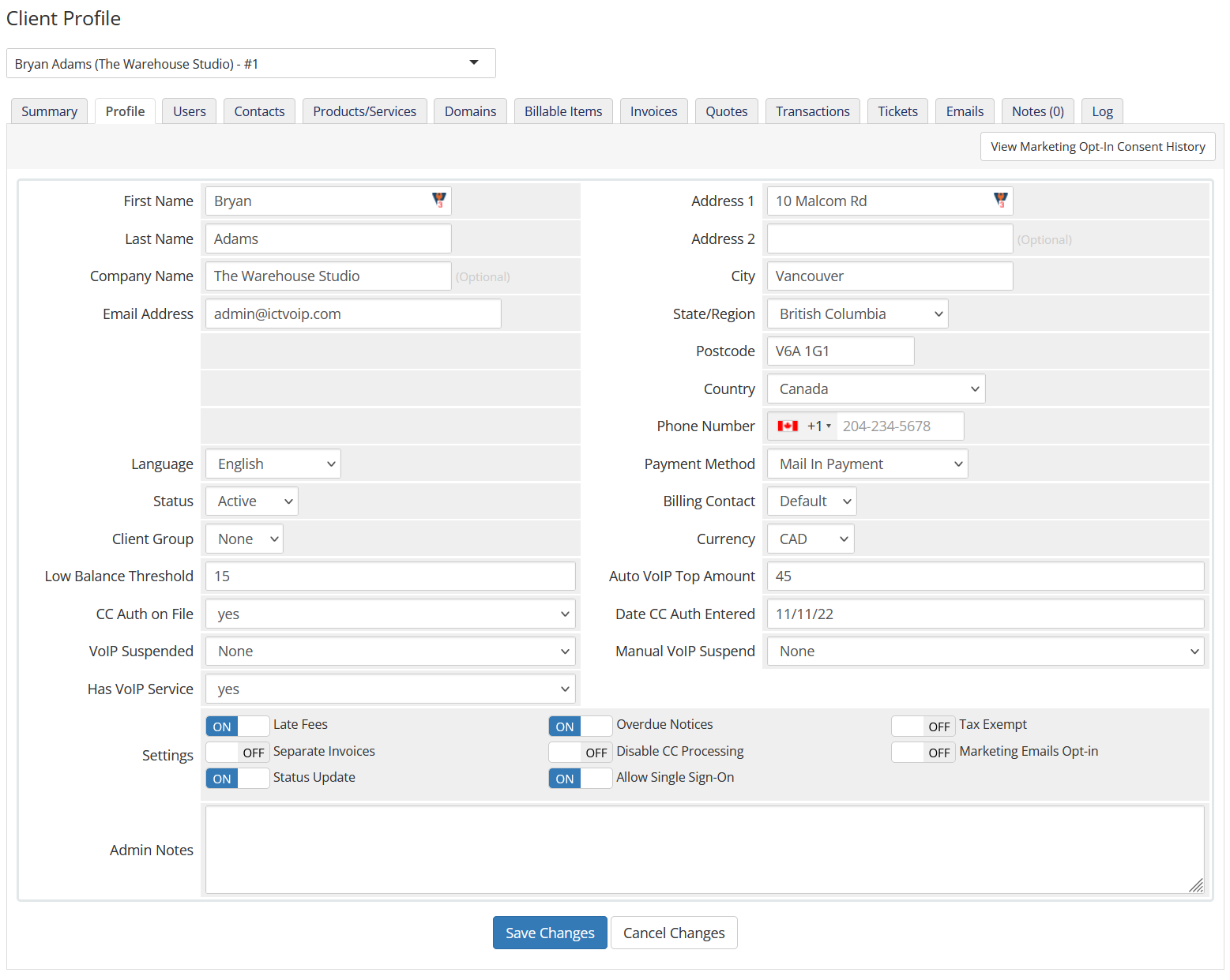Click the Postcode field
The width and height of the screenshot is (1230, 980).
click(841, 351)
